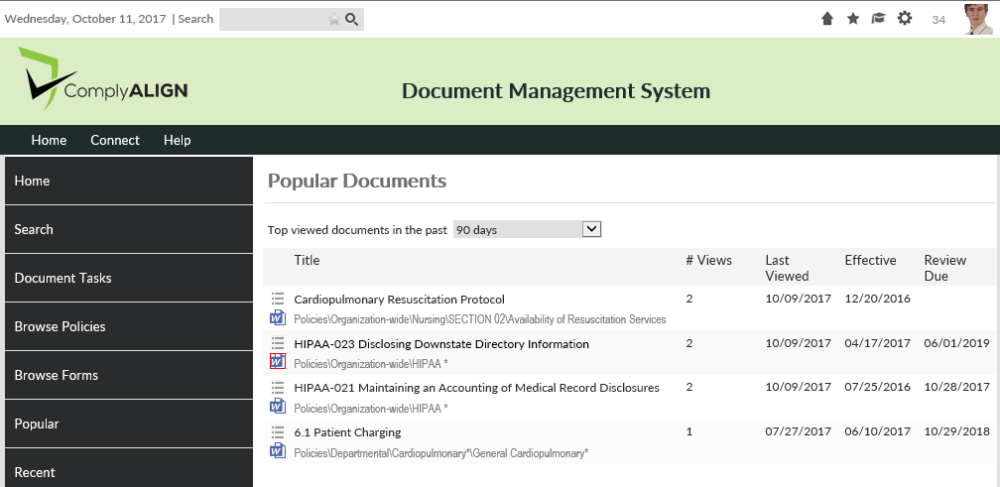This screenshot has height=487, width=1000.
Task: Open Word document icon for HIPAA-021 row
Action: point(277,406)
